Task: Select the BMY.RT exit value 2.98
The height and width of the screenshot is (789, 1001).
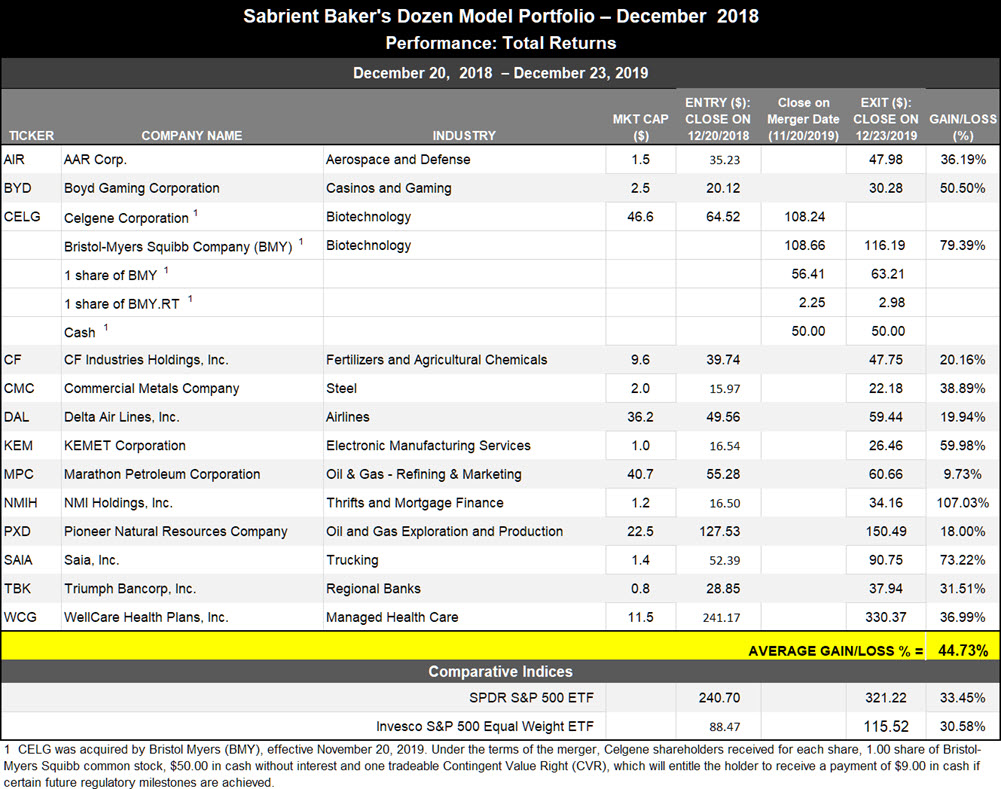Action: 892,303
